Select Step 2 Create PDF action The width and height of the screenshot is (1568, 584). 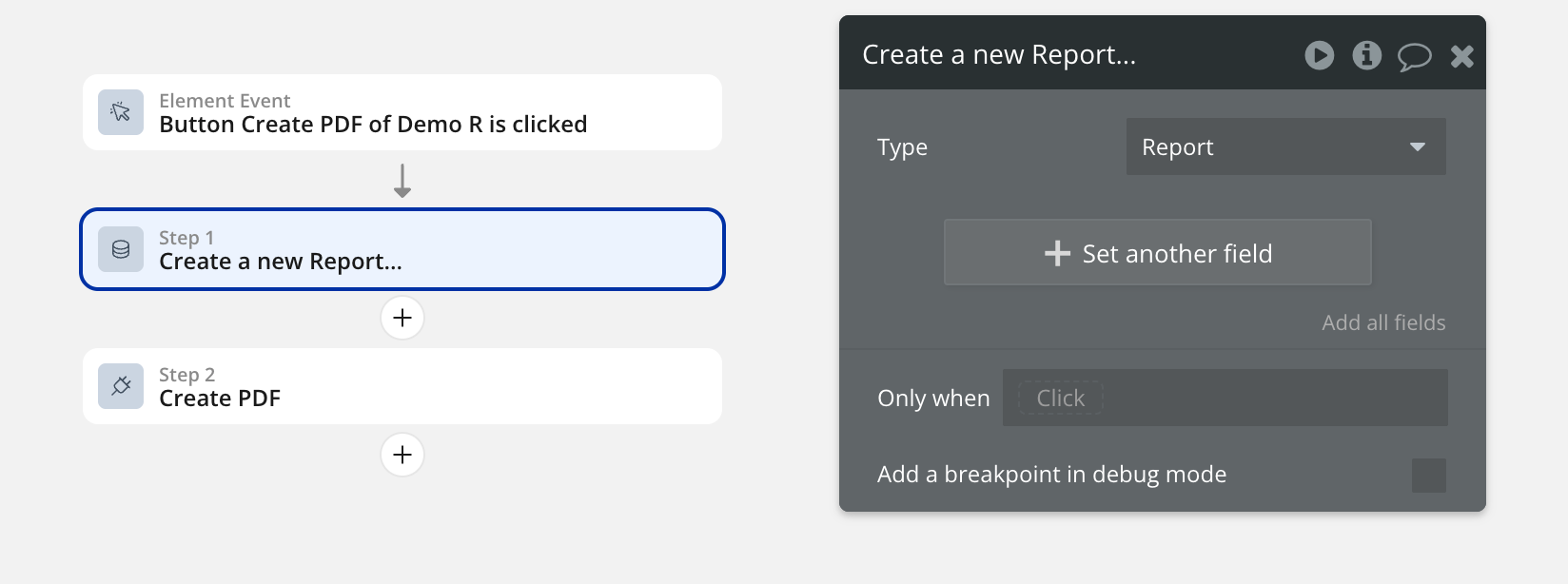coord(402,386)
